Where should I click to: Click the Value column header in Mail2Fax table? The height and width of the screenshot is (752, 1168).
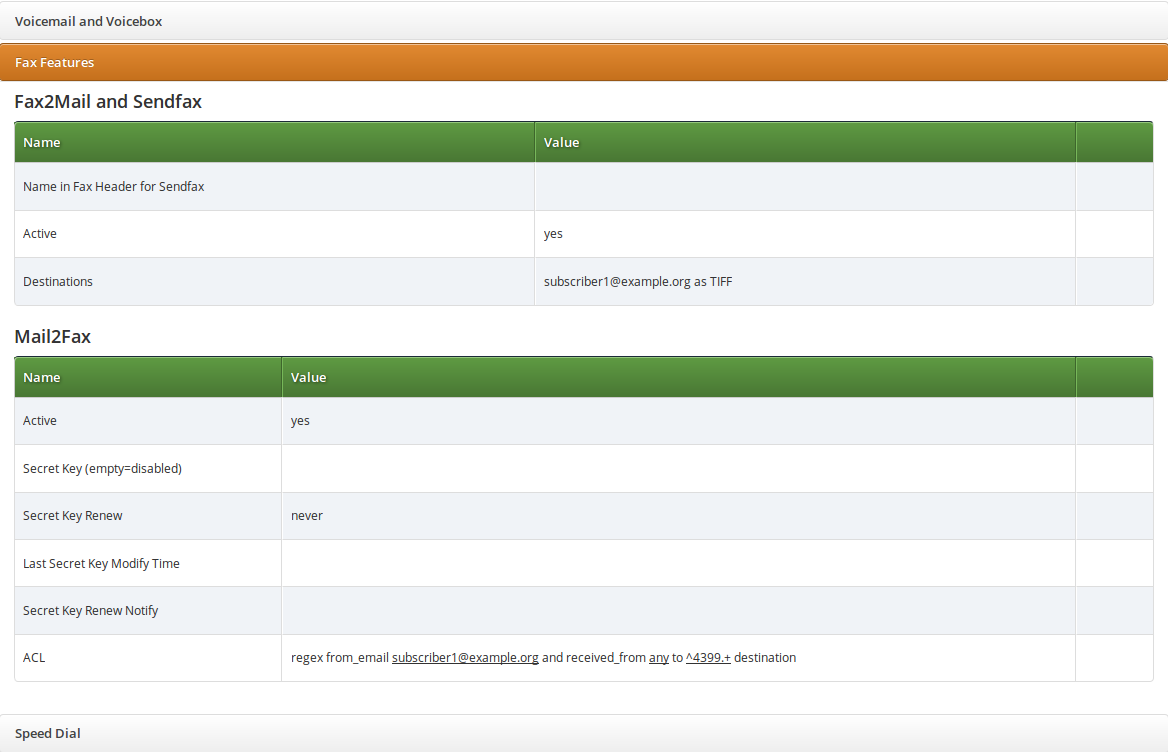tap(308, 377)
